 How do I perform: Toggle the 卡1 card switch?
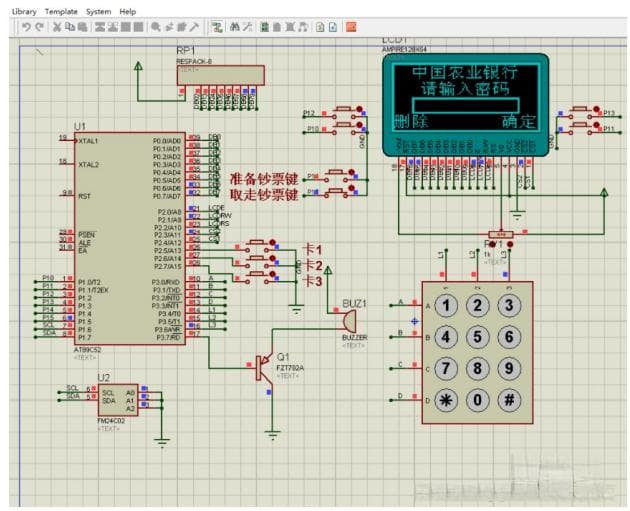[x=257, y=245]
